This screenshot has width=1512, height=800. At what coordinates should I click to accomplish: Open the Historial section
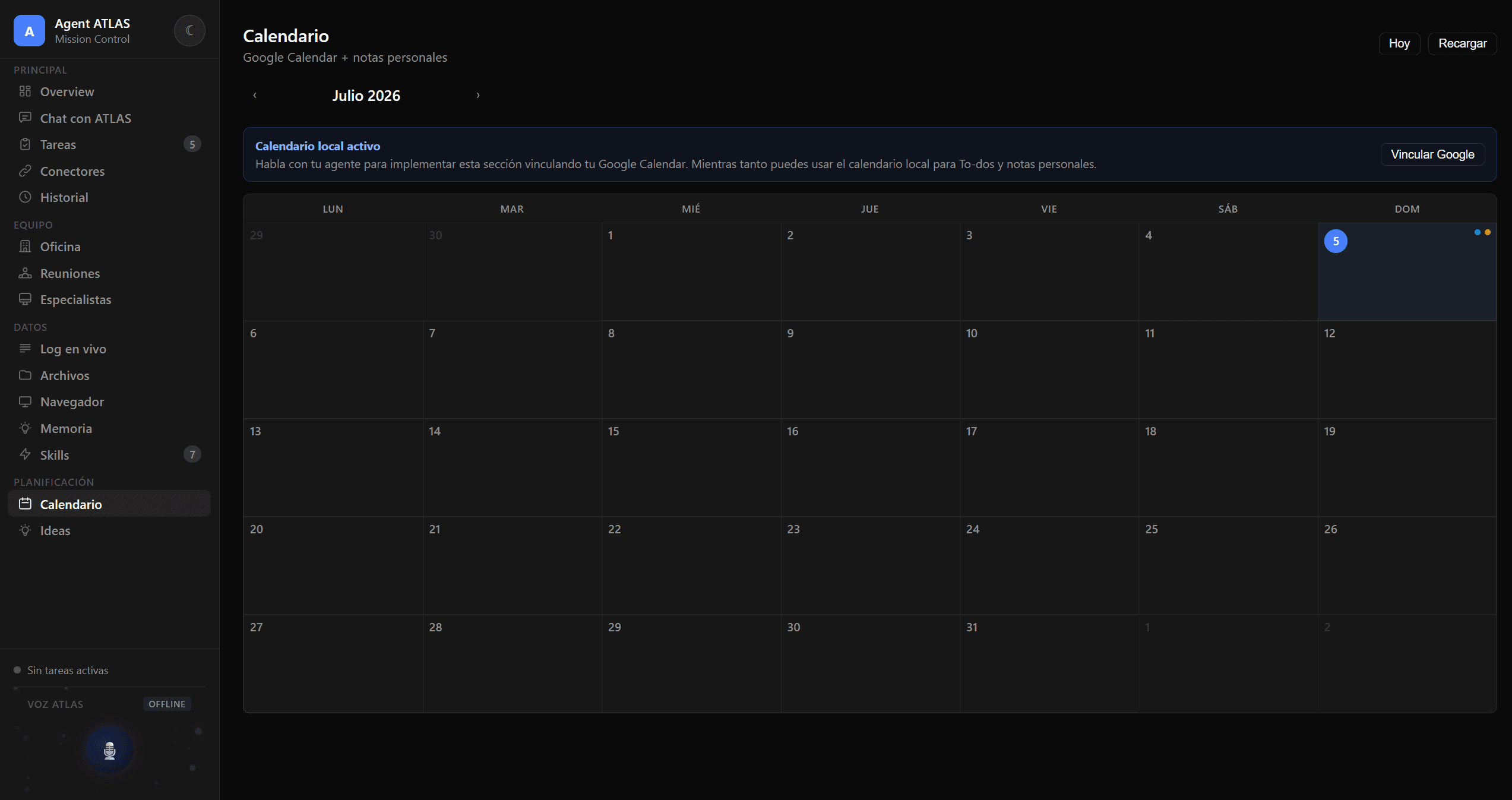[x=109, y=197]
